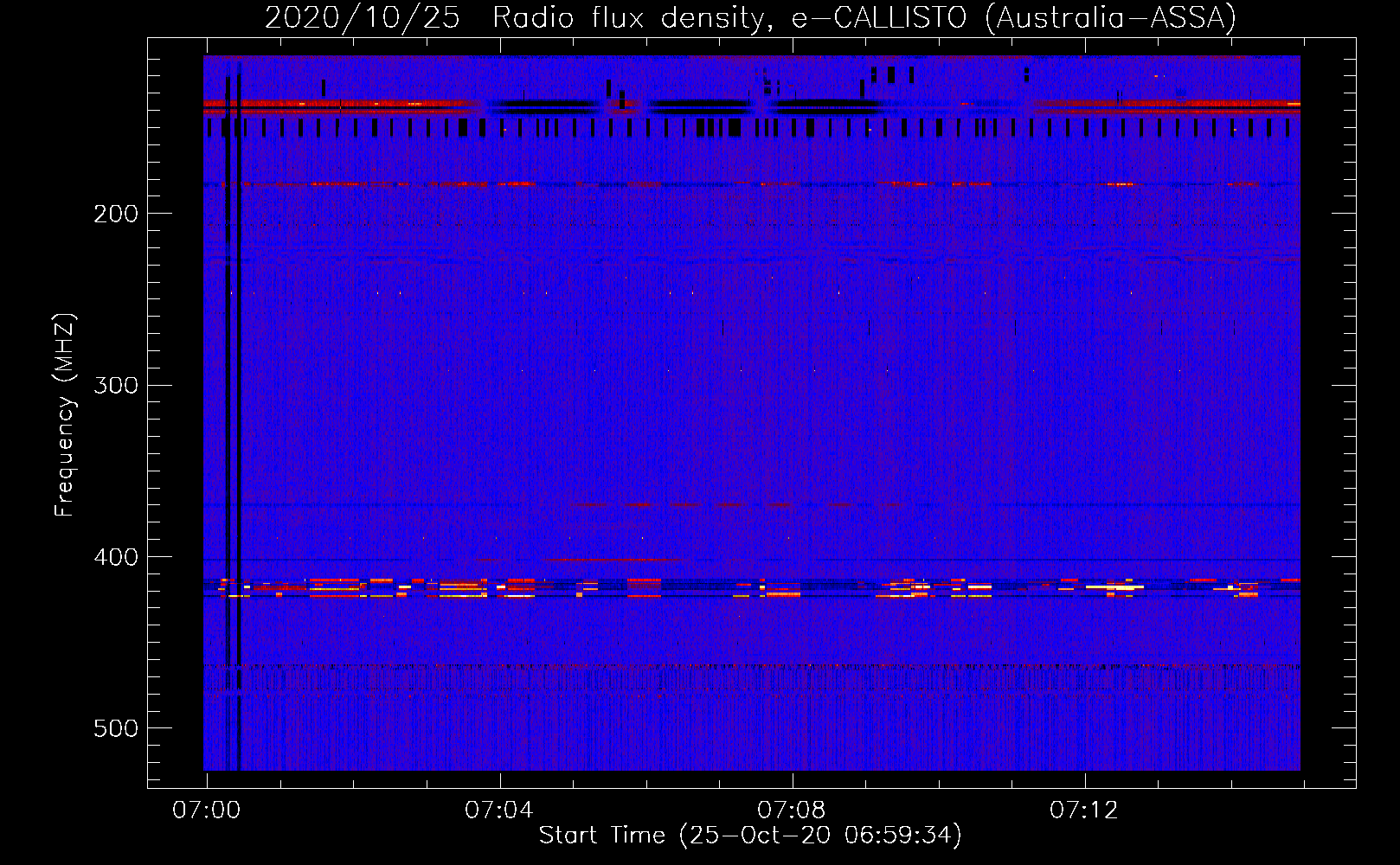Click the 500 frequency tick label
Viewport: 1400px width, 865px height.
pyautogui.click(x=116, y=728)
